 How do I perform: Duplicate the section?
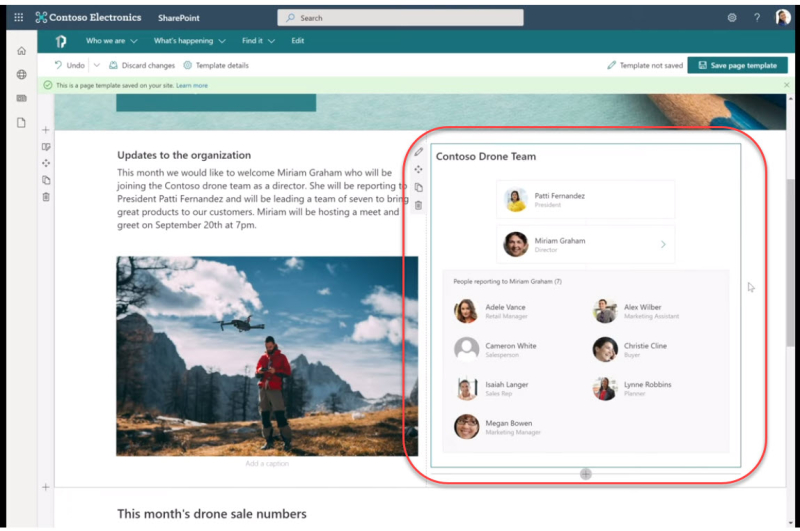tap(46, 180)
